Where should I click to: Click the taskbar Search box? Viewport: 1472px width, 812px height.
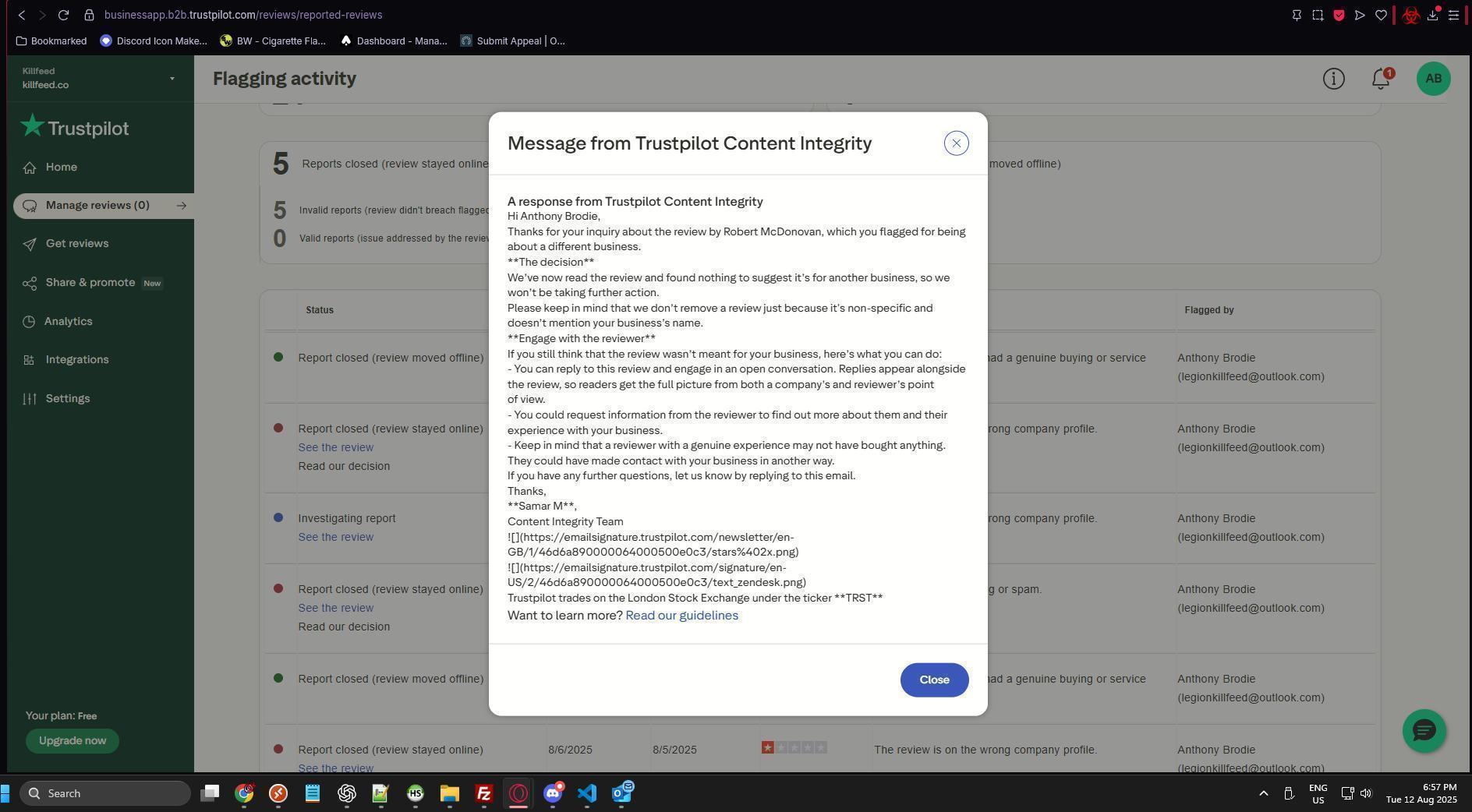click(x=105, y=793)
